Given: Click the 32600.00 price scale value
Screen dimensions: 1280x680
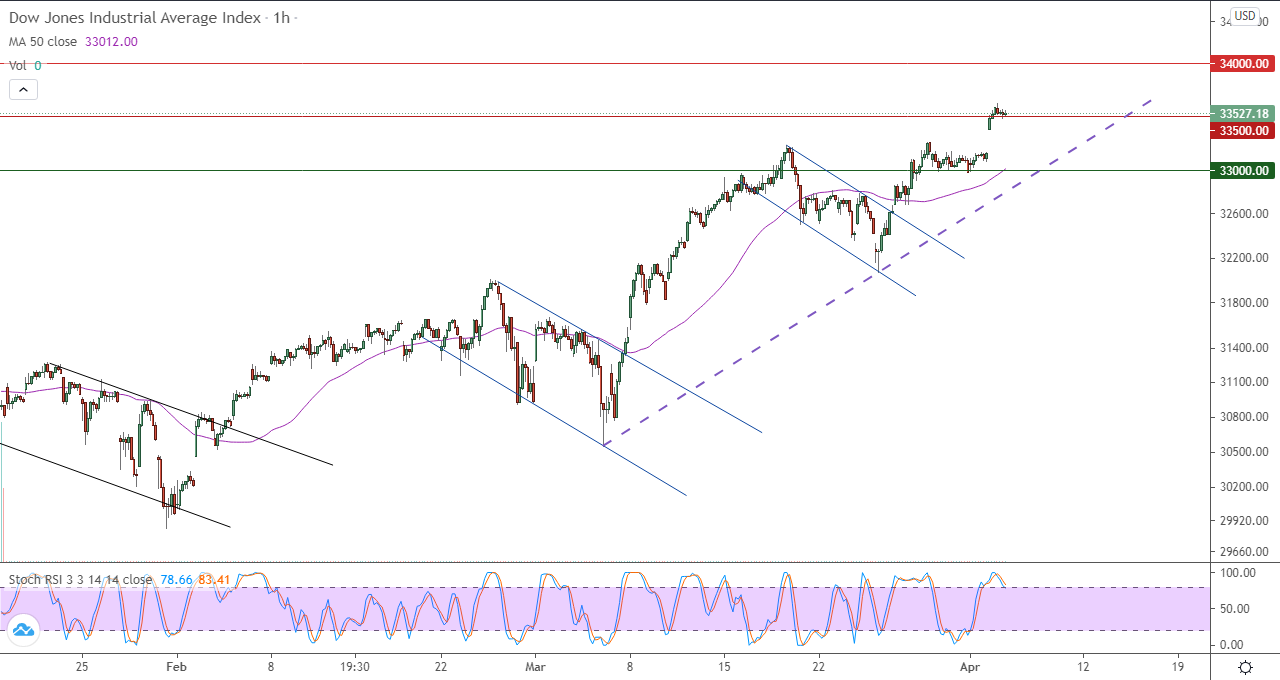Looking at the screenshot, I should tap(1243, 214).
